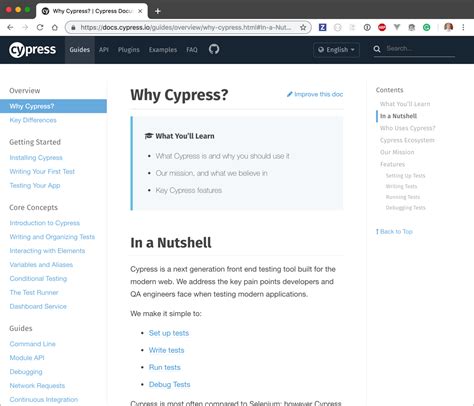Open Dashboard Service link
The height and width of the screenshot is (406, 474).
[38, 306]
